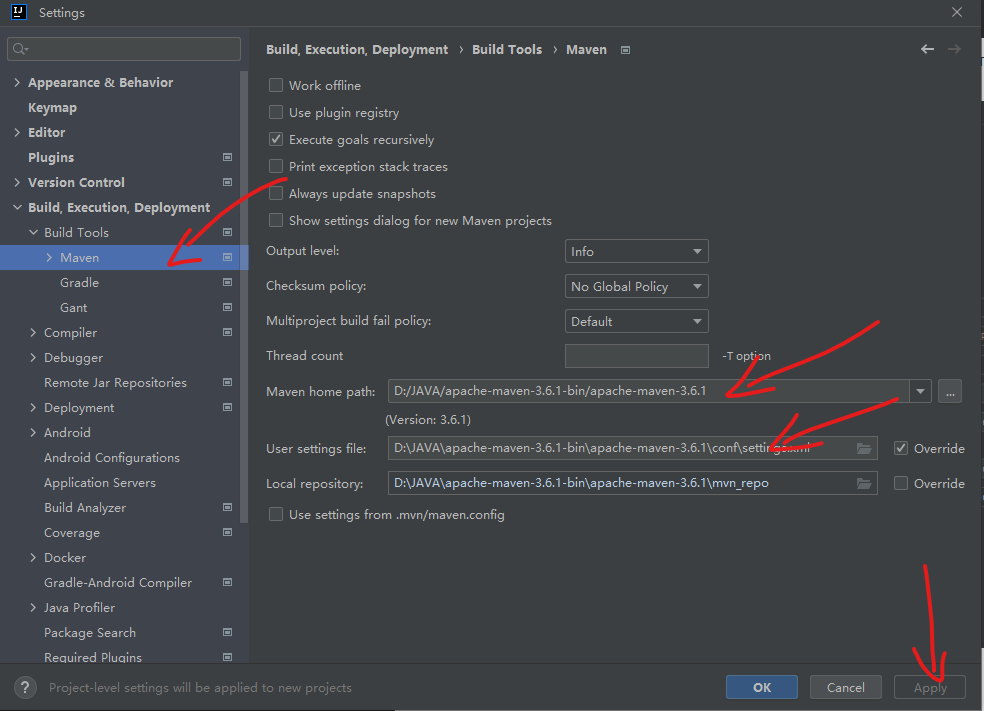Close the Settings dialog window
Image resolution: width=984 pixels, height=711 pixels.
956,12
